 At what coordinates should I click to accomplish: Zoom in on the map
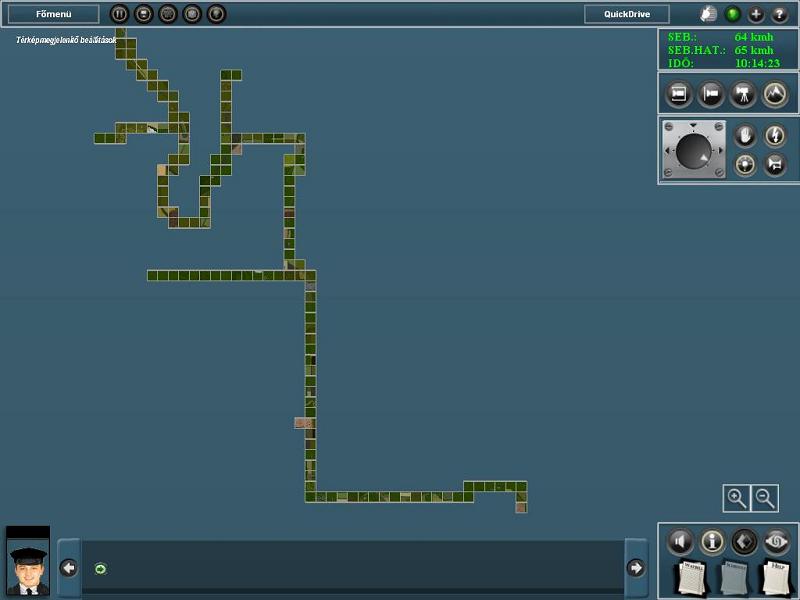[737, 498]
